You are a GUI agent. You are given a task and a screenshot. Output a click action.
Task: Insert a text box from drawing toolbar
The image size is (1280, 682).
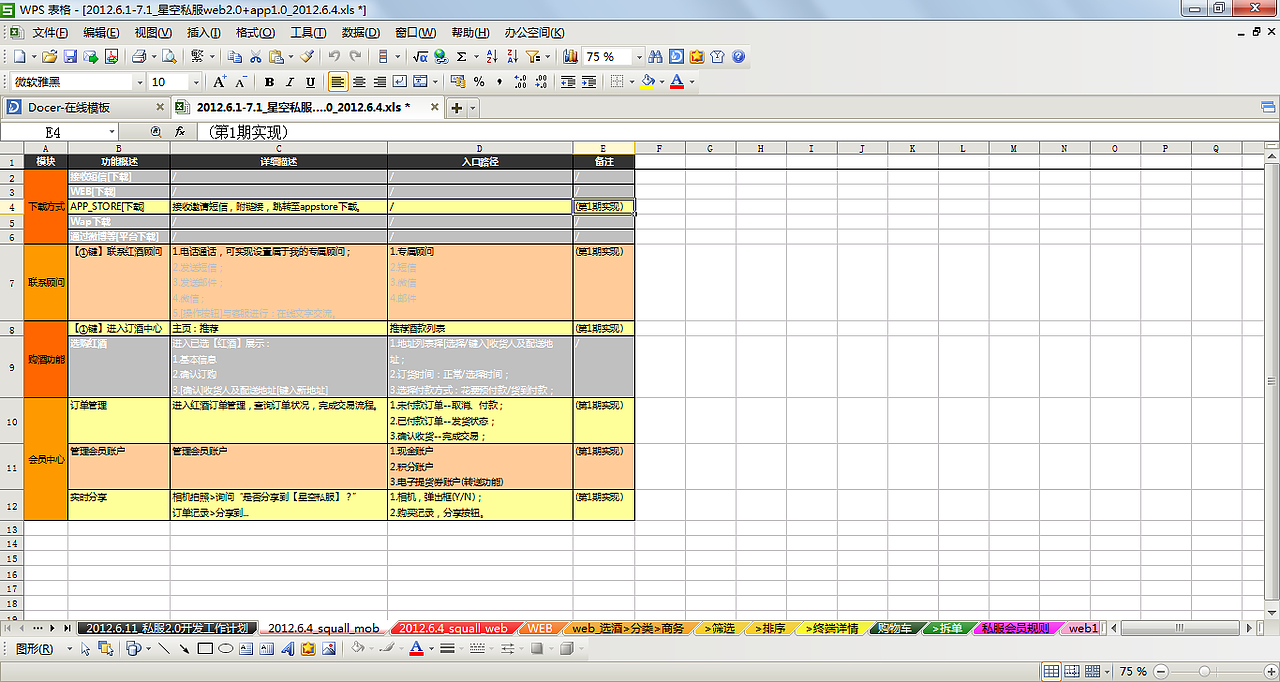click(x=247, y=648)
